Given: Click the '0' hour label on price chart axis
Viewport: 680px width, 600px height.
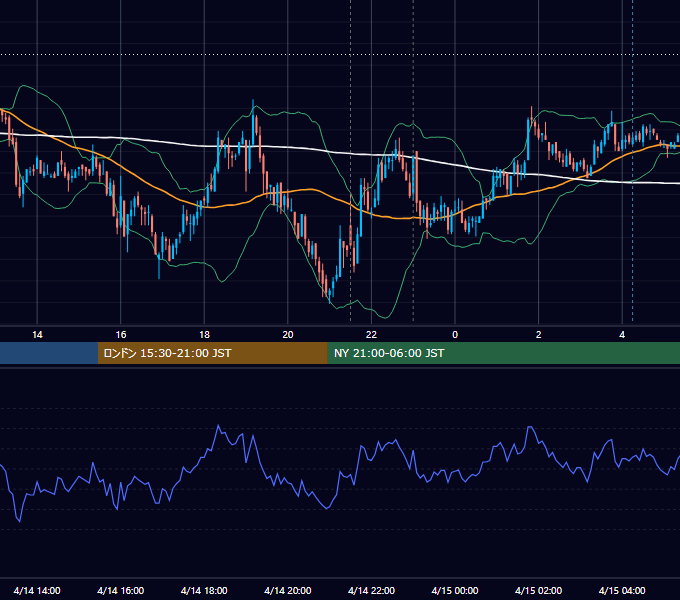Looking at the screenshot, I should [x=455, y=335].
